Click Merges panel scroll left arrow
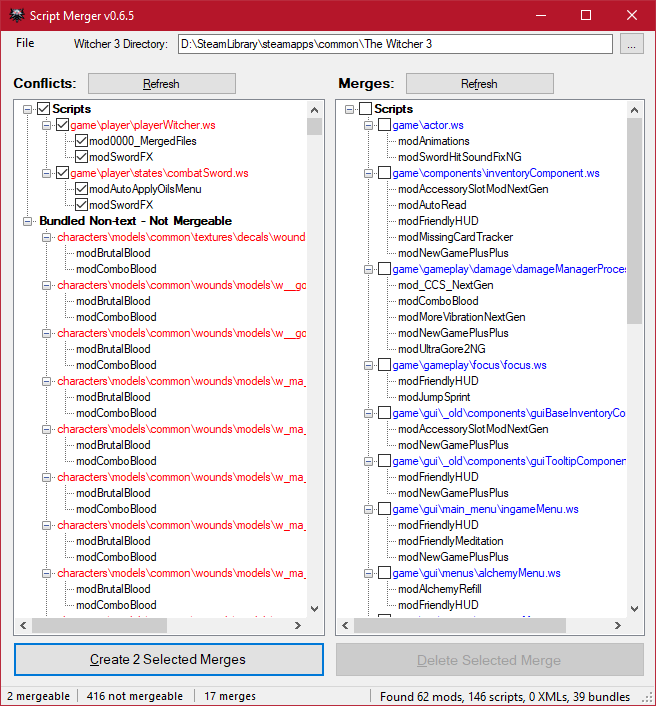This screenshot has height=706, width=656. (345, 625)
